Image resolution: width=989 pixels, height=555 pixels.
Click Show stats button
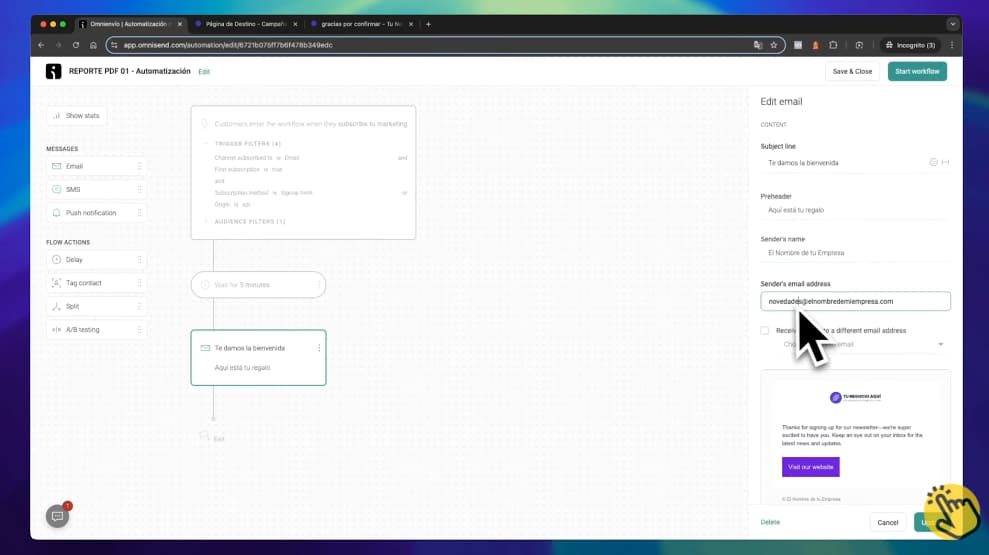[77, 115]
